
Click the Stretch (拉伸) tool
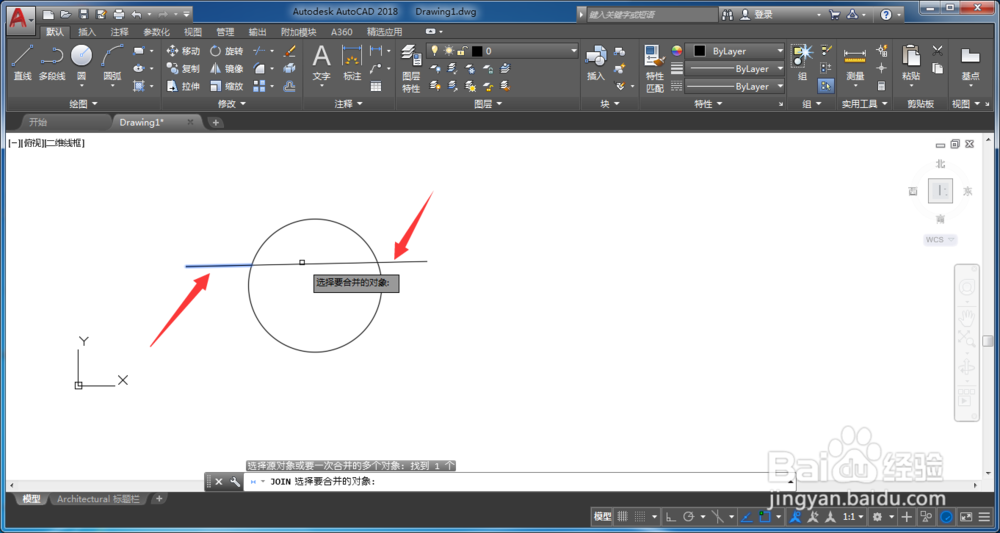pyautogui.click(x=183, y=86)
